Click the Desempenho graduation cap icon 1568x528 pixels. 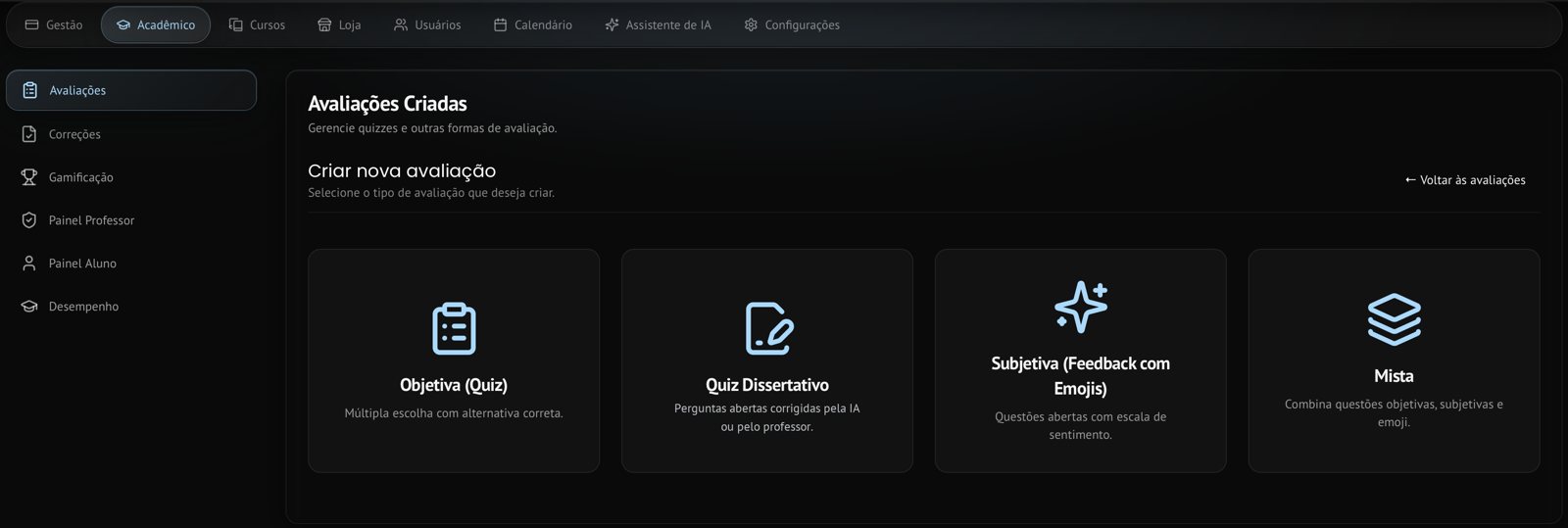pyautogui.click(x=29, y=307)
